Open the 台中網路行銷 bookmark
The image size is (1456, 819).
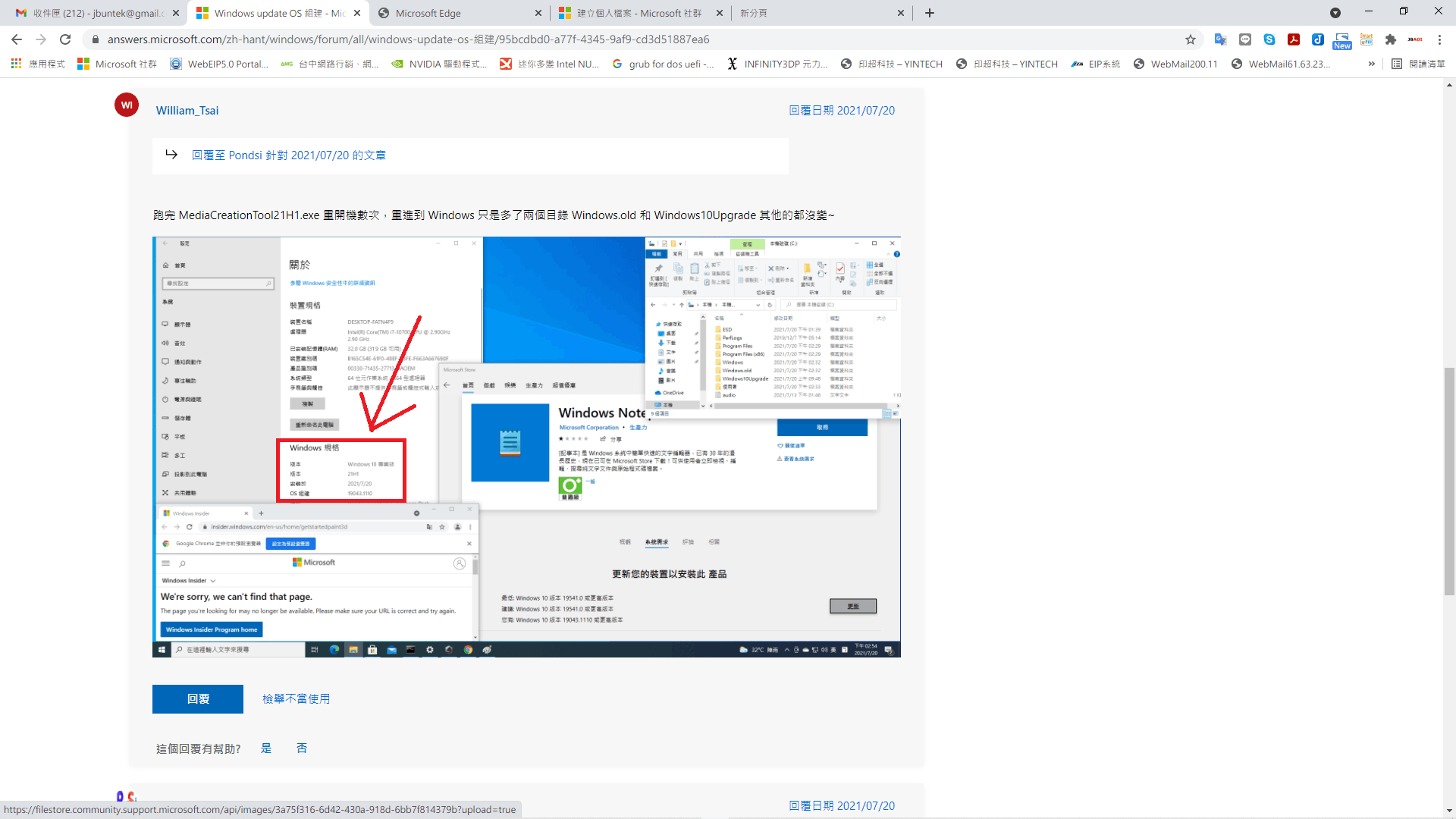pyautogui.click(x=330, y=64)
